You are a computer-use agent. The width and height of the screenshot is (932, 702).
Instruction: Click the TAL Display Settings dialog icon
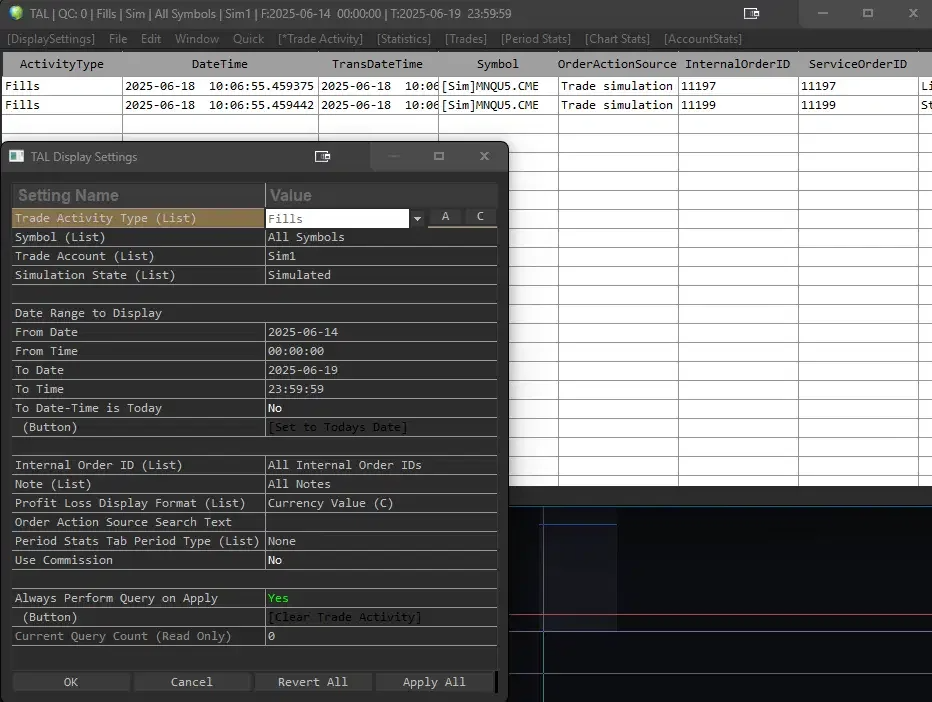click(16, 157)
